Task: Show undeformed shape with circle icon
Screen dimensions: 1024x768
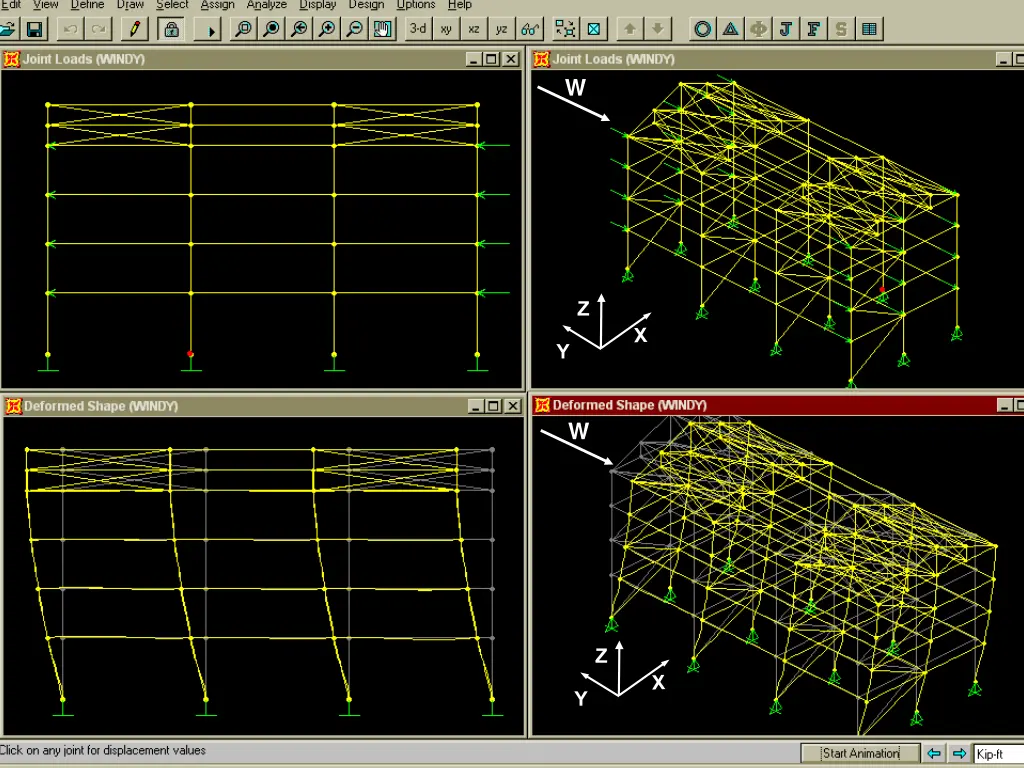Action: click(x=703, y=29)
